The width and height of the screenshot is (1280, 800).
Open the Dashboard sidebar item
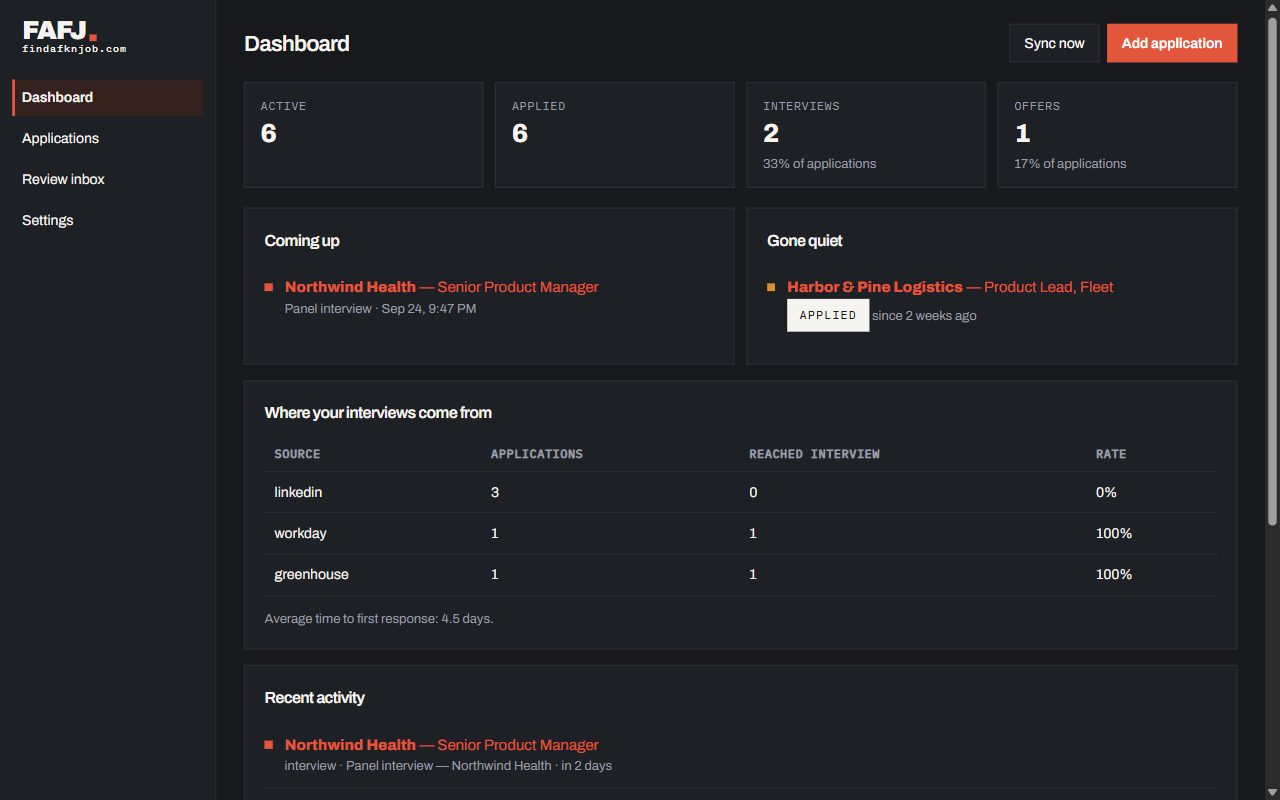point(108,97)
